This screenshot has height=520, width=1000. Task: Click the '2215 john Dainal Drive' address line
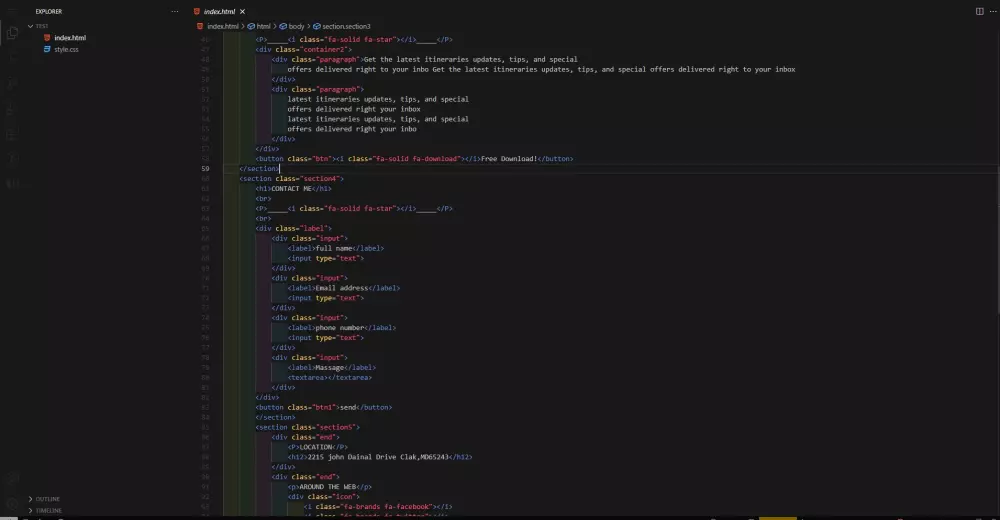(380, 457)
